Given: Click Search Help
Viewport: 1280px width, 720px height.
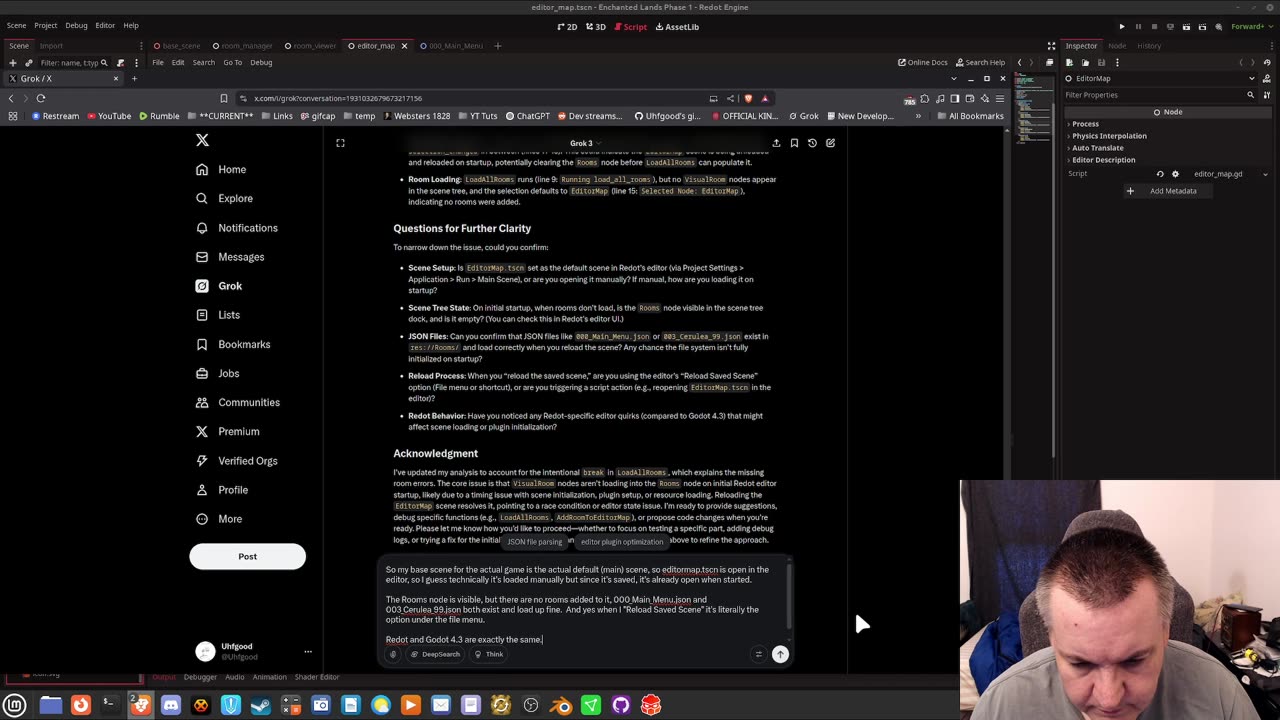Looking at the screenshot, I should [x=980, y=62].
